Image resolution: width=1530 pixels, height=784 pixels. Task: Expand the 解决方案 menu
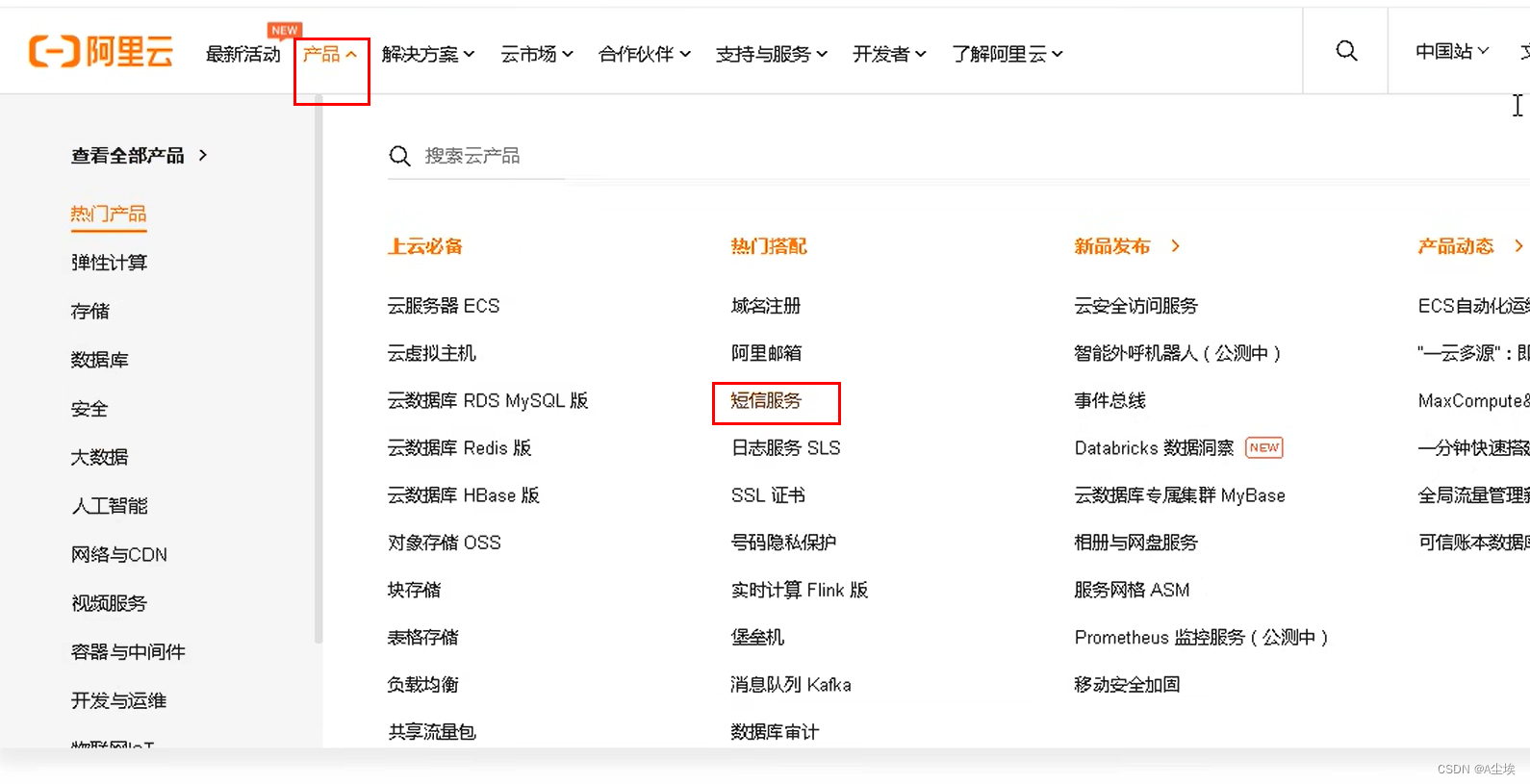point(428,54)
